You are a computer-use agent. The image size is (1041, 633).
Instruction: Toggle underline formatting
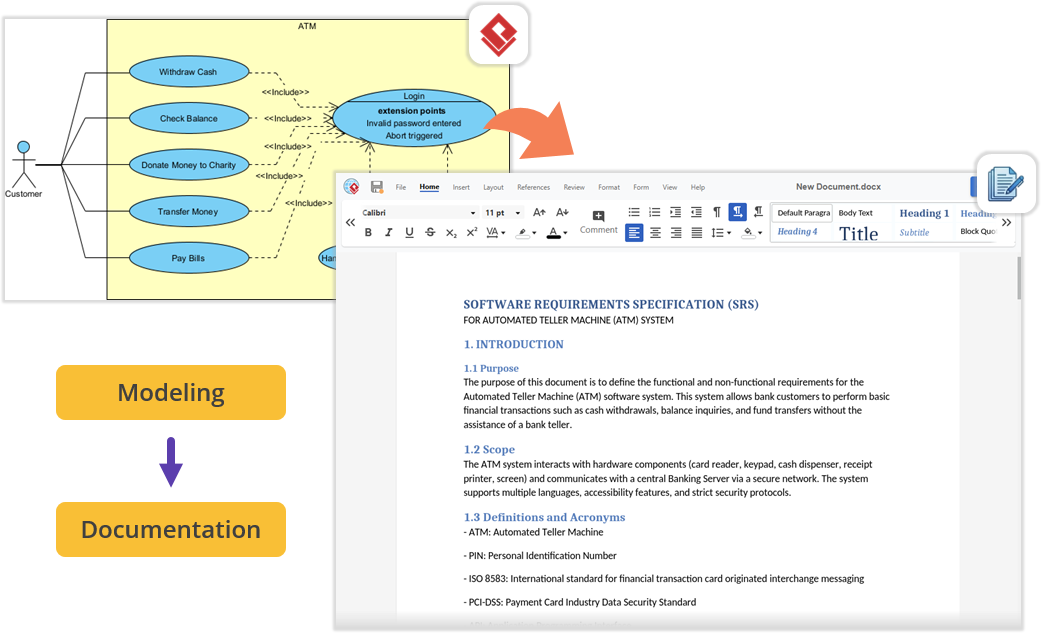tap(409, 232)
